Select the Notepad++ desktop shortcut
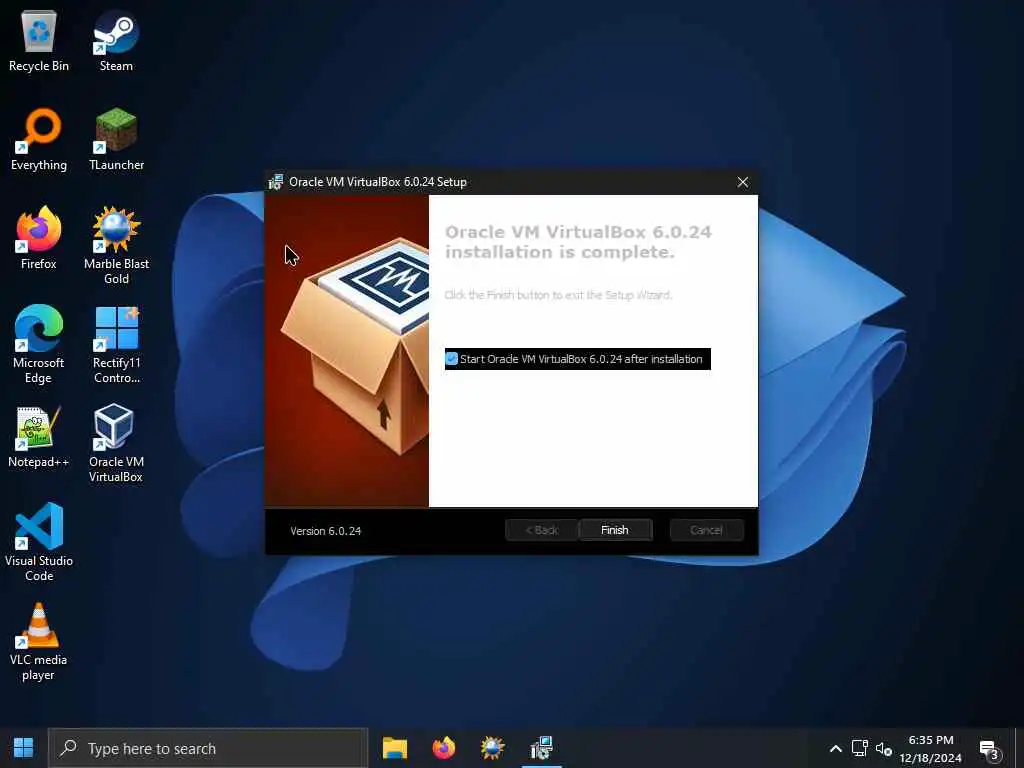Screen dimensions: 1024x768 coord(39,437)
